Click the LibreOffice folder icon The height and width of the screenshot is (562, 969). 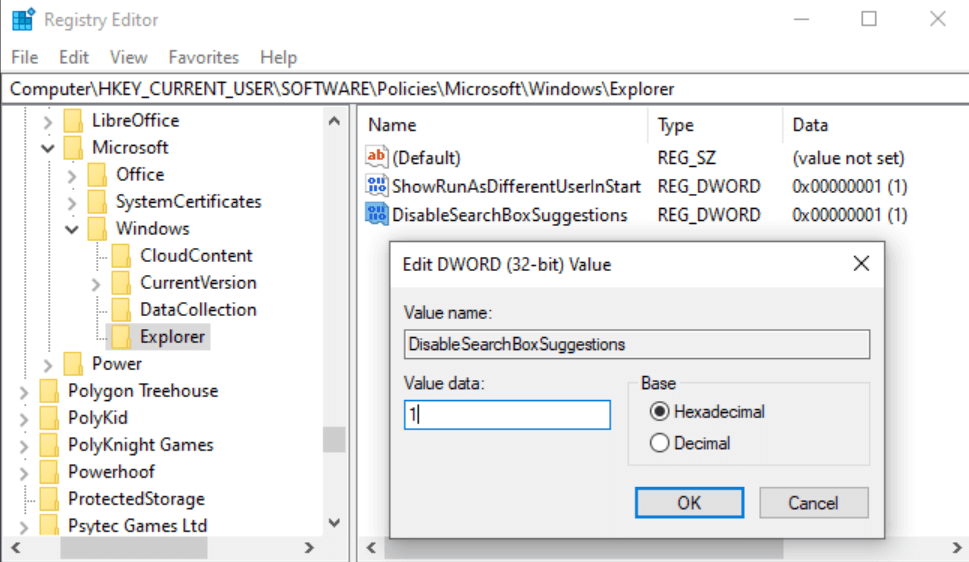pos(73,121)
